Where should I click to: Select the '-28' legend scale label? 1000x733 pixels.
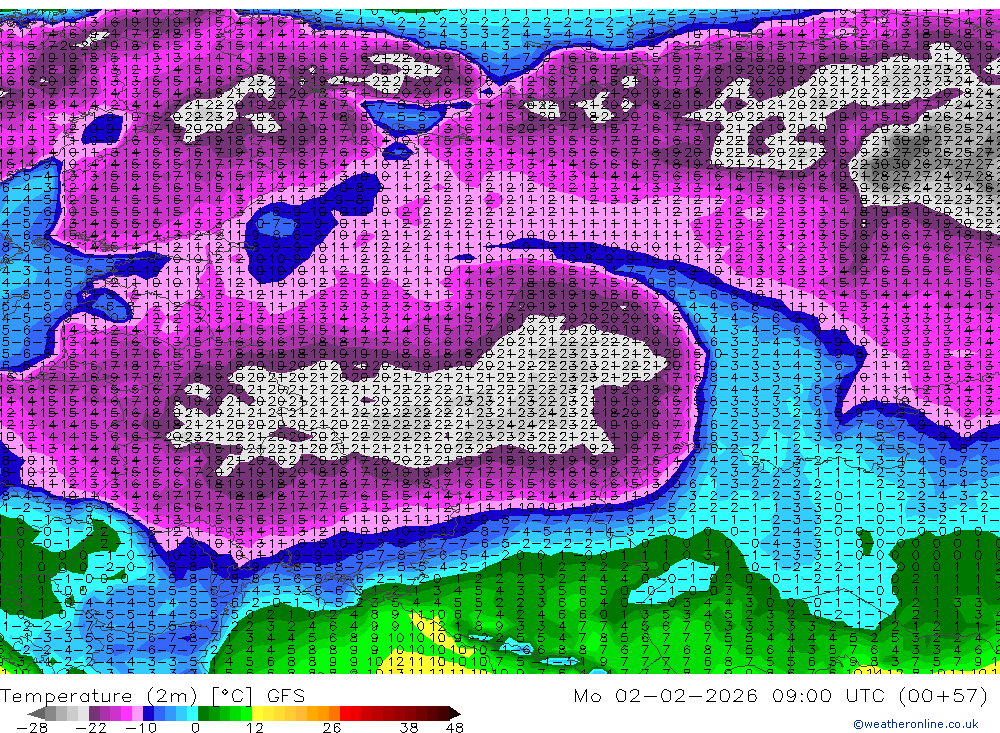[32, 727]
